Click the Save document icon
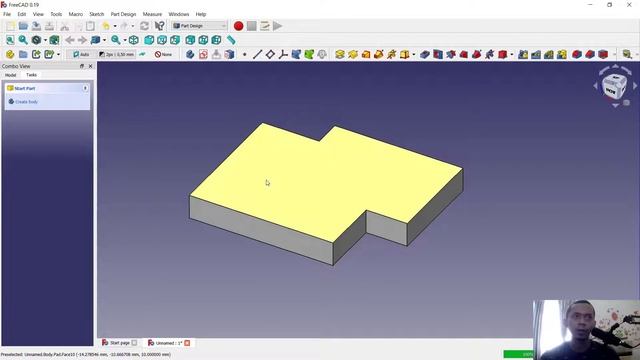640x360 pixels. (x=36, y=26)
